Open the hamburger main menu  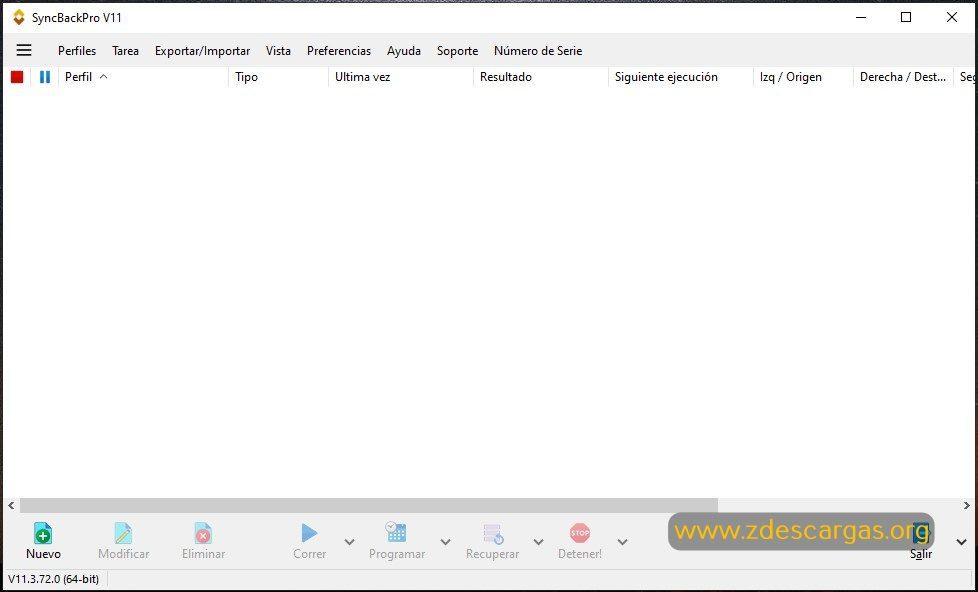coord(24,50)
